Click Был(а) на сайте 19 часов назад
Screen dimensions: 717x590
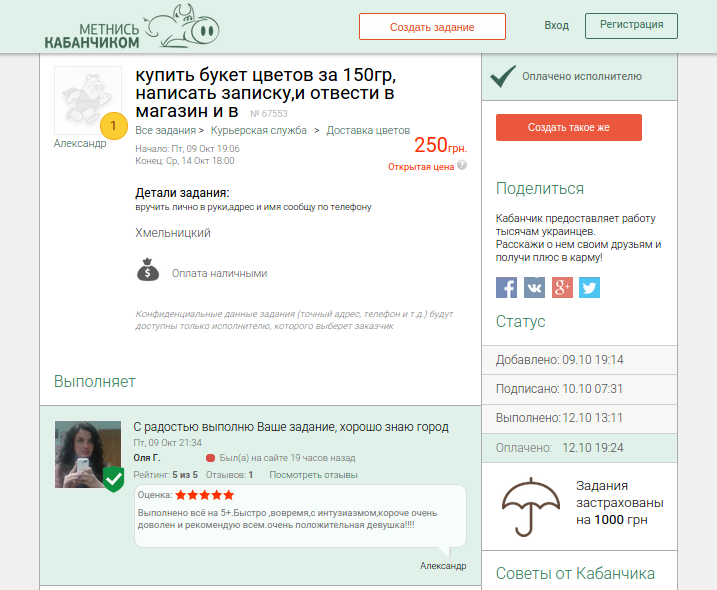point(287,458)
